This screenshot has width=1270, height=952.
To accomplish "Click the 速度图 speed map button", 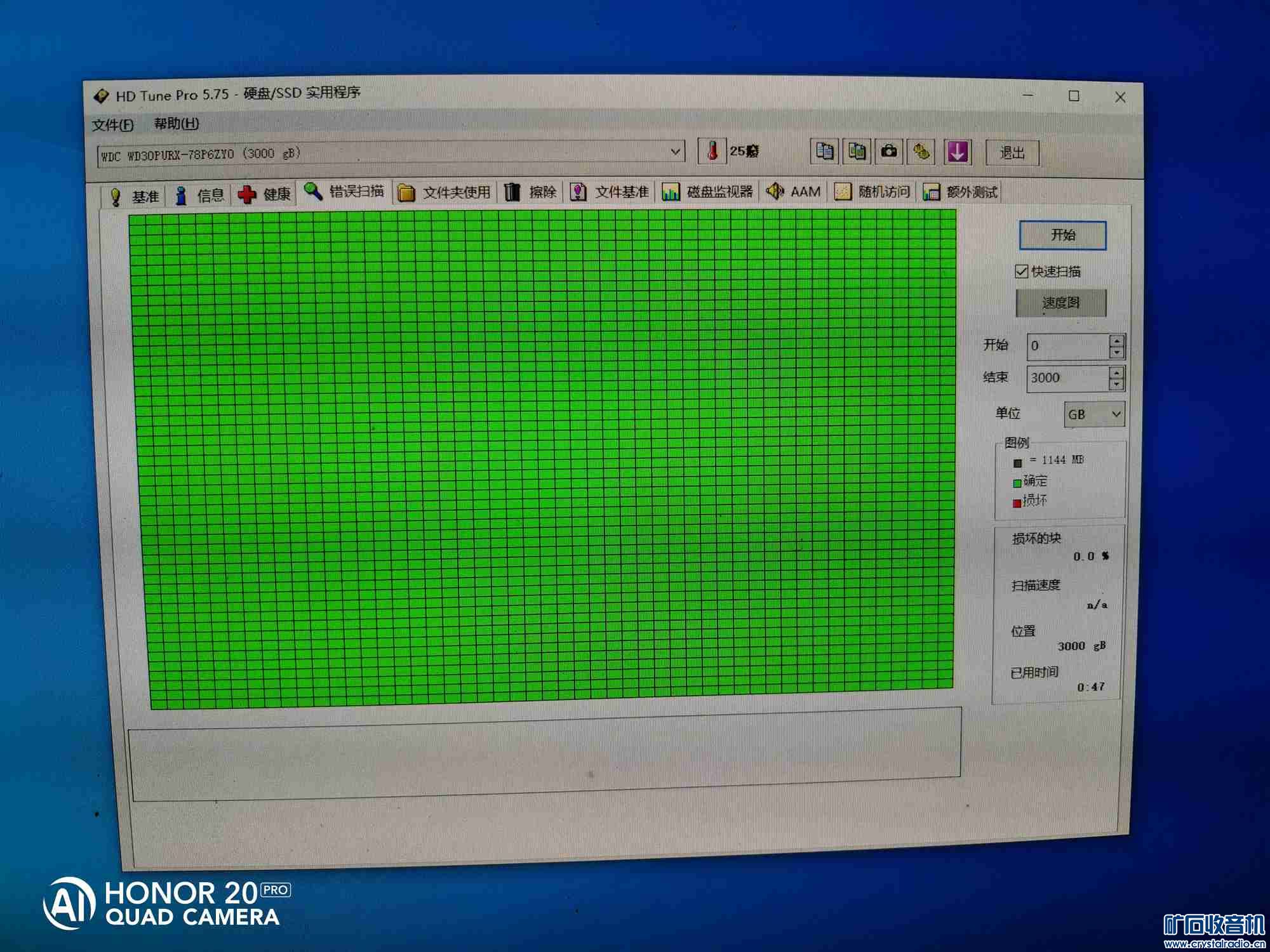I will [1061, 303].
